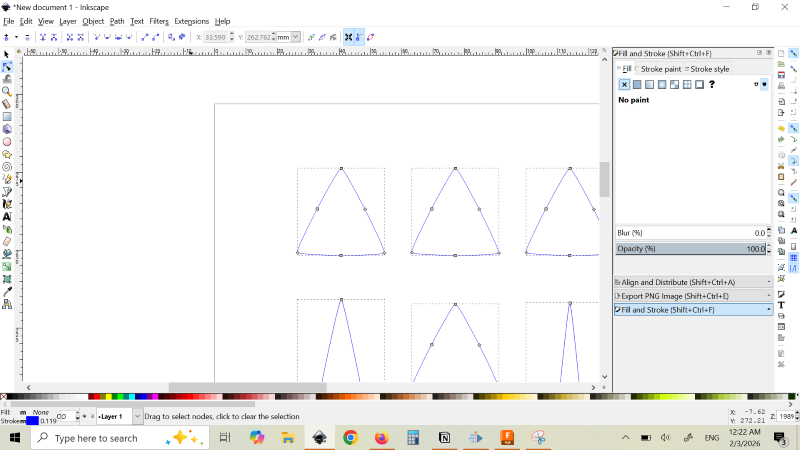Adjust the X coordinate stepper
Screen dimensions: 800x450
232,37
